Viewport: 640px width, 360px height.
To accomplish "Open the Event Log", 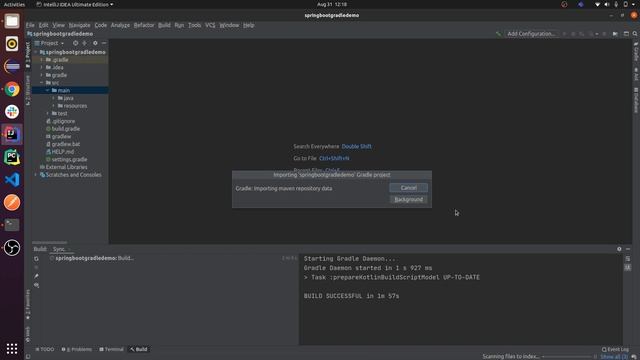I will [615, 349].
